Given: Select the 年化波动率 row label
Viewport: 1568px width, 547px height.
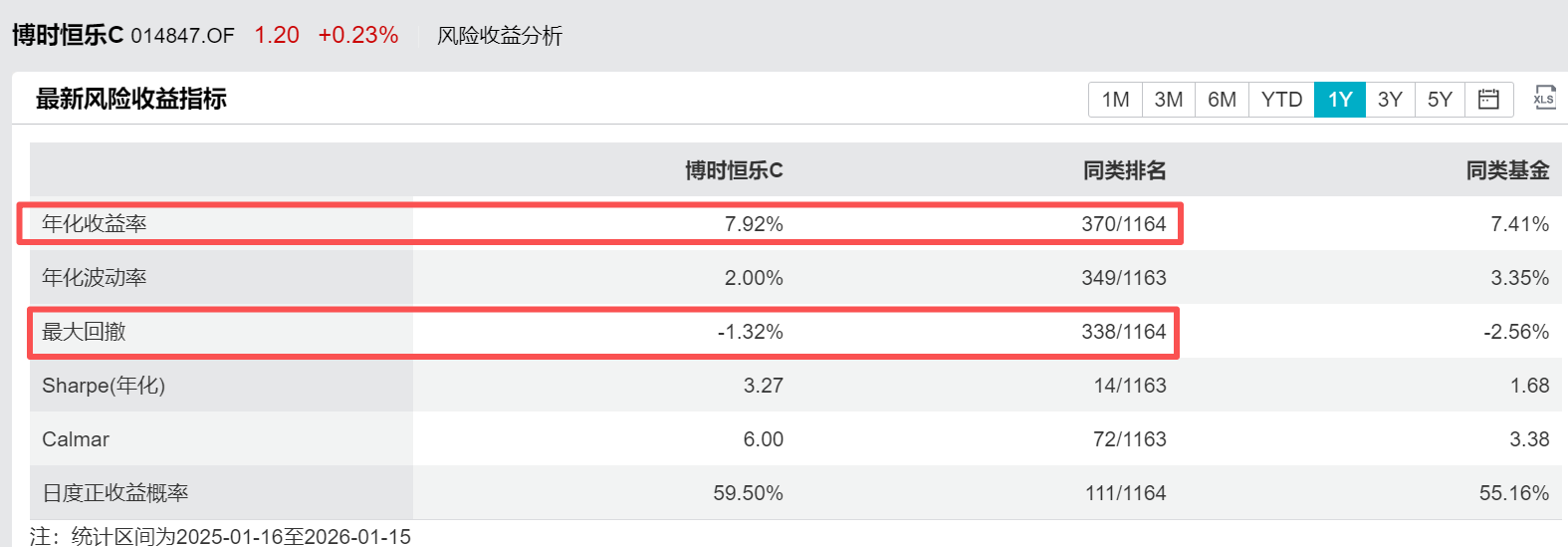Looking at the screenshot, I should coord(95,278).
